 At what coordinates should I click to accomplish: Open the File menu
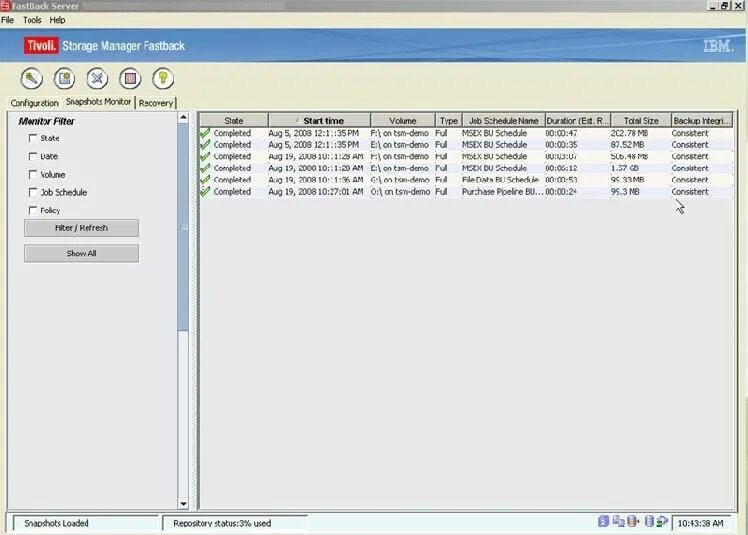click(x=8, y=20)
